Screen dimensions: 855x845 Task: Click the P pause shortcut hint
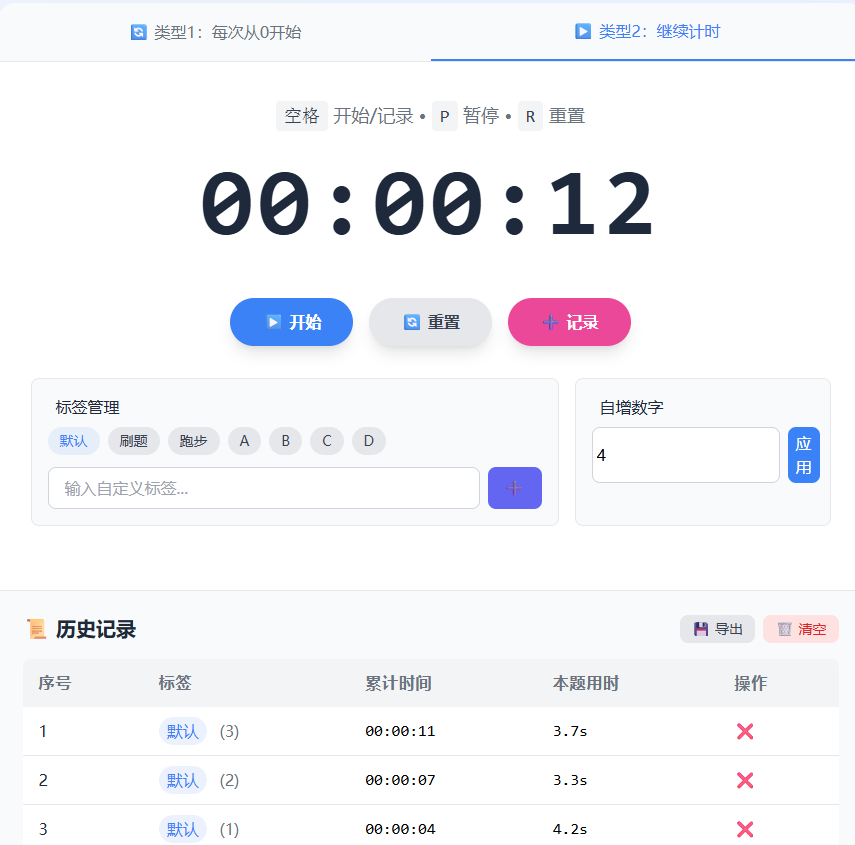coord(444,116)
